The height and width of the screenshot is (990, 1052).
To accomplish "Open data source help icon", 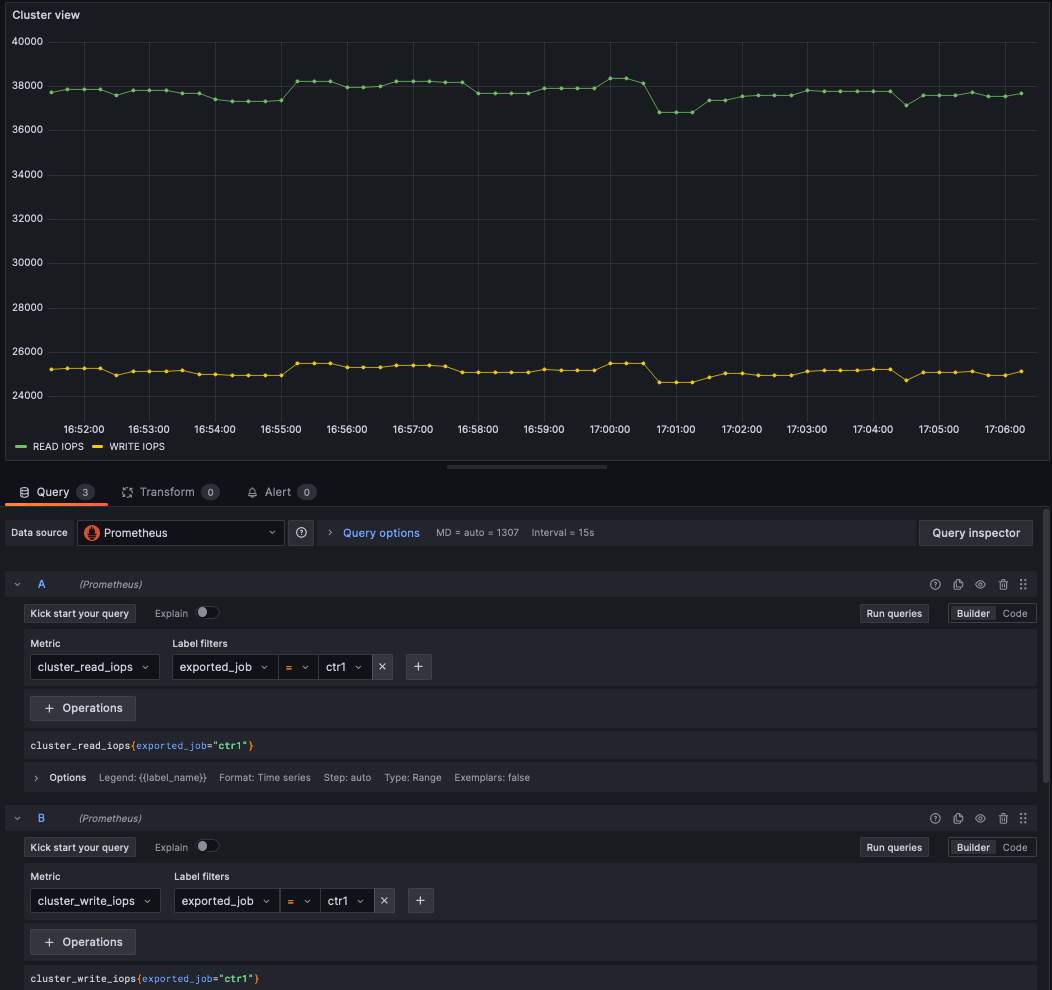I will point(301,533).
